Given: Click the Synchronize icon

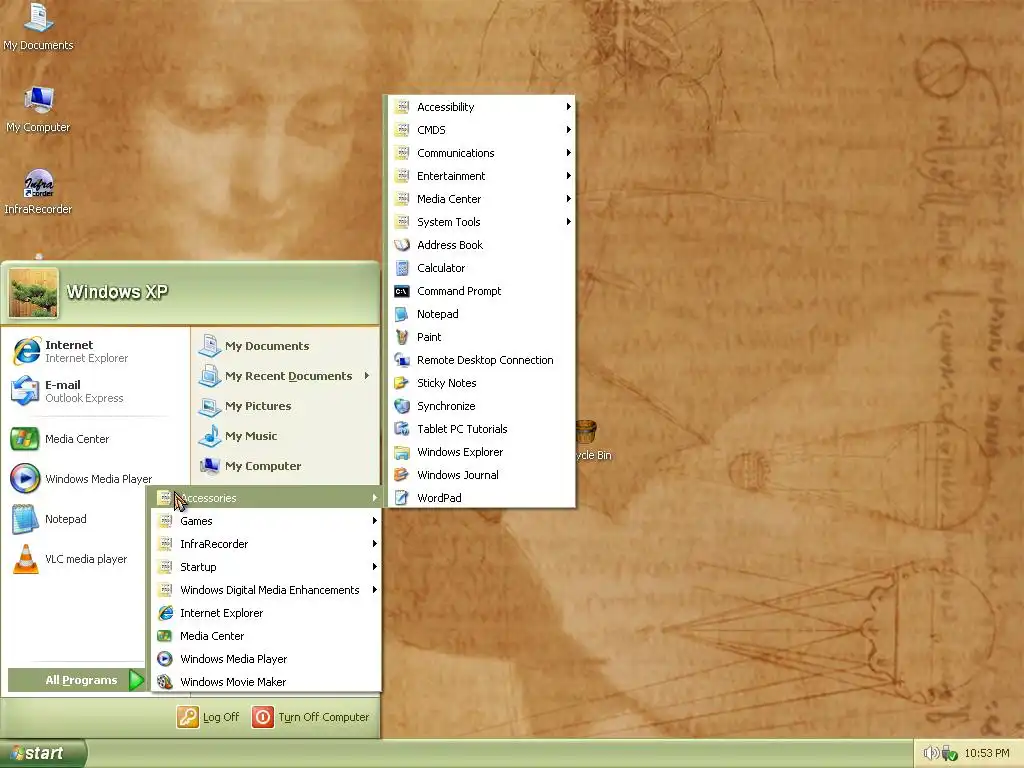Looking at the screenshot, I should point(402,406).
